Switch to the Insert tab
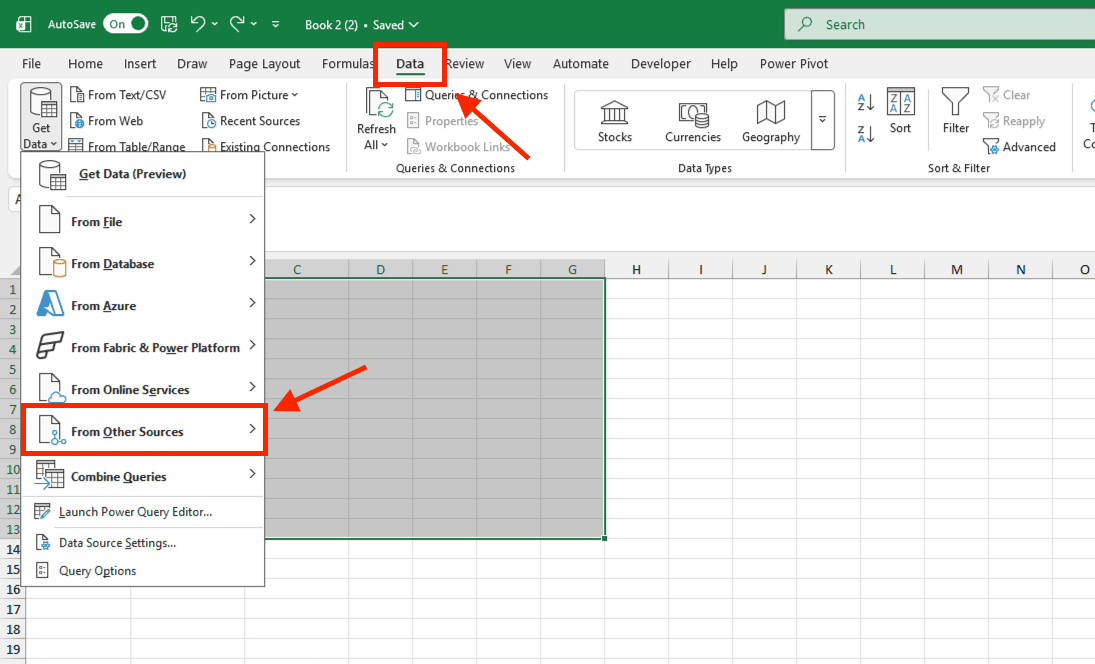Screen dimensions: 1095x664 (x=140, y=64)
